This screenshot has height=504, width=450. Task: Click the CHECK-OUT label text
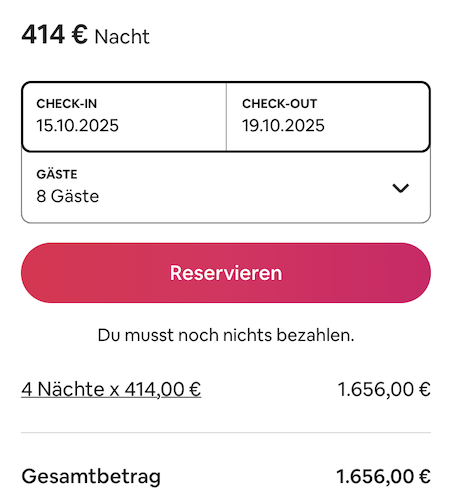click(x=280, y=104)
